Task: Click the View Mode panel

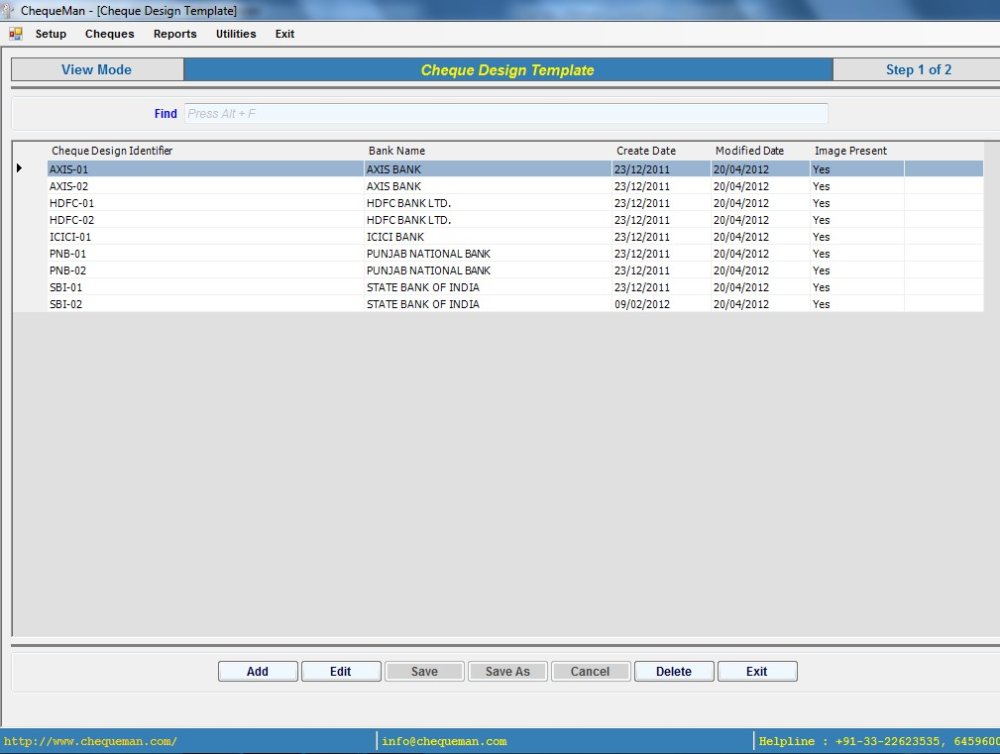Action: pos(97,70)
